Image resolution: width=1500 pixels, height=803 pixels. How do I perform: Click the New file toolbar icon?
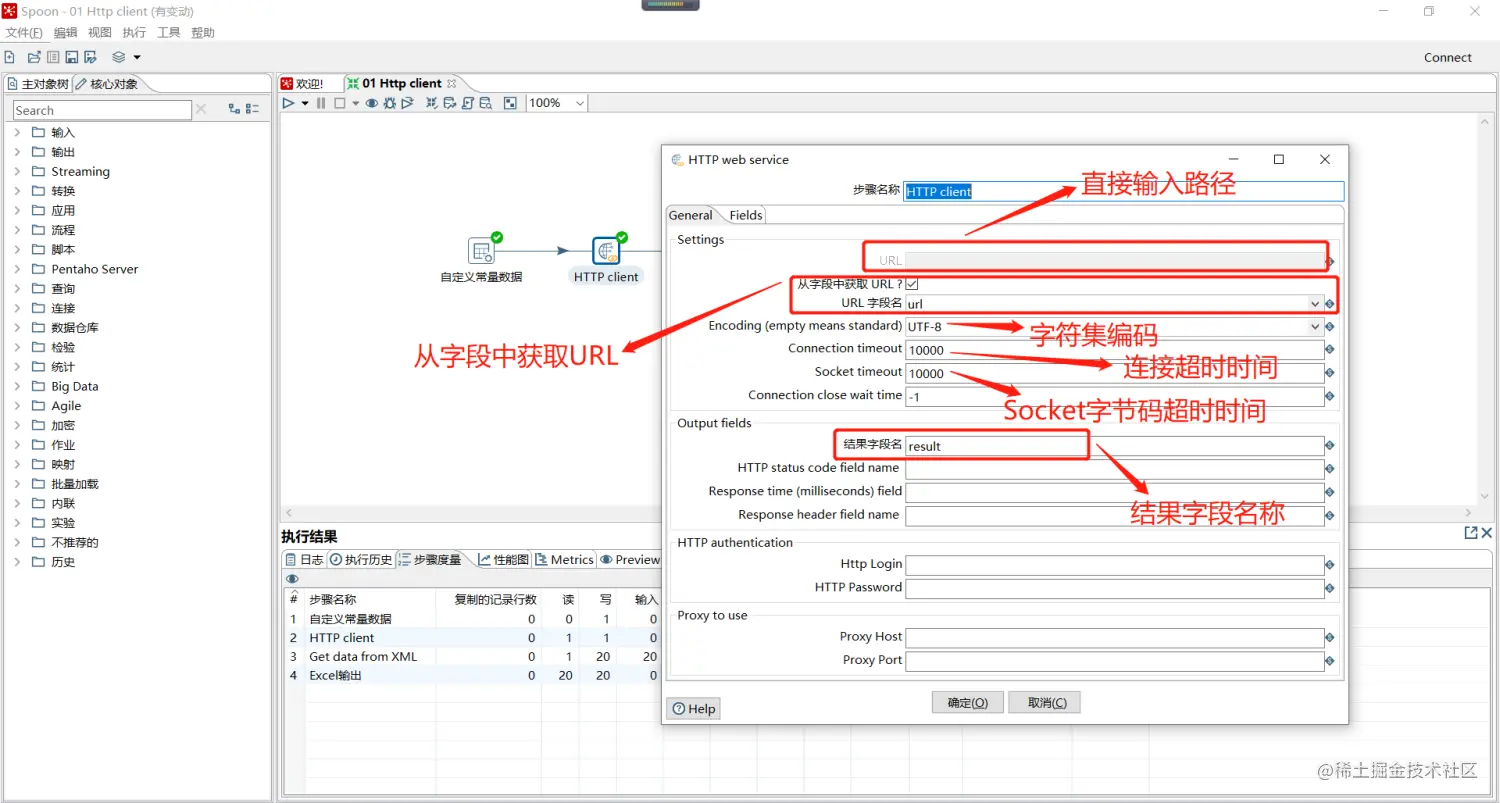9,57
